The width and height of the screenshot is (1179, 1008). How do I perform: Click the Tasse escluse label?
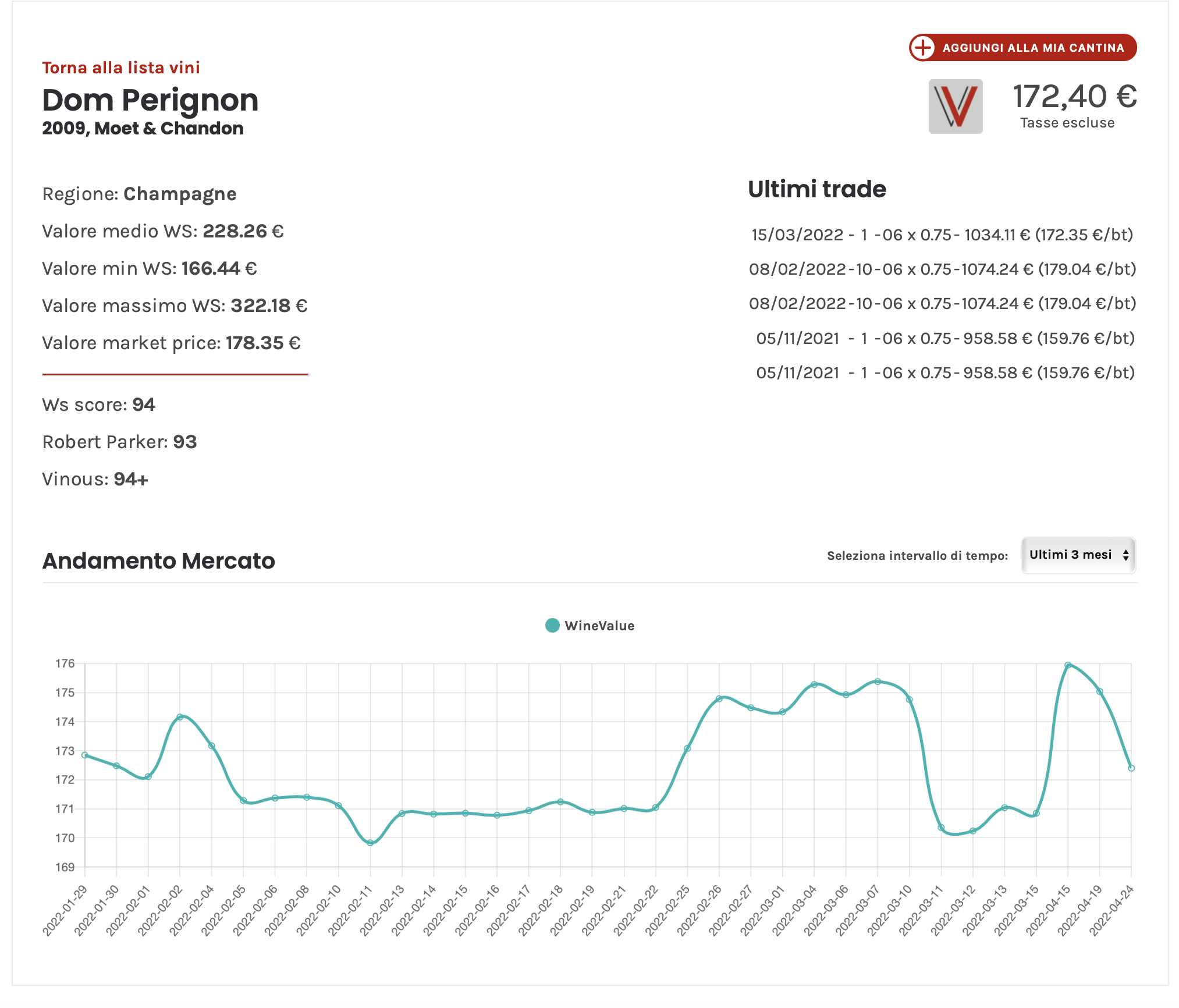(1067, 123)
